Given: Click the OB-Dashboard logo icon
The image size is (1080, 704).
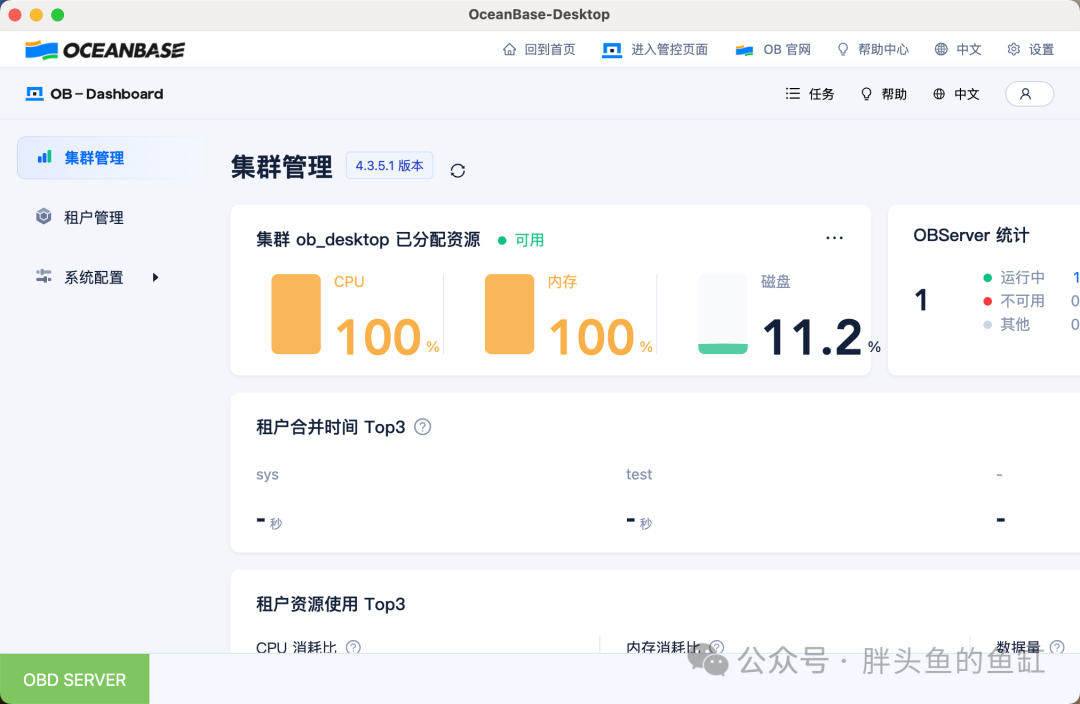Looking at the screenshot, I should 34,94.
